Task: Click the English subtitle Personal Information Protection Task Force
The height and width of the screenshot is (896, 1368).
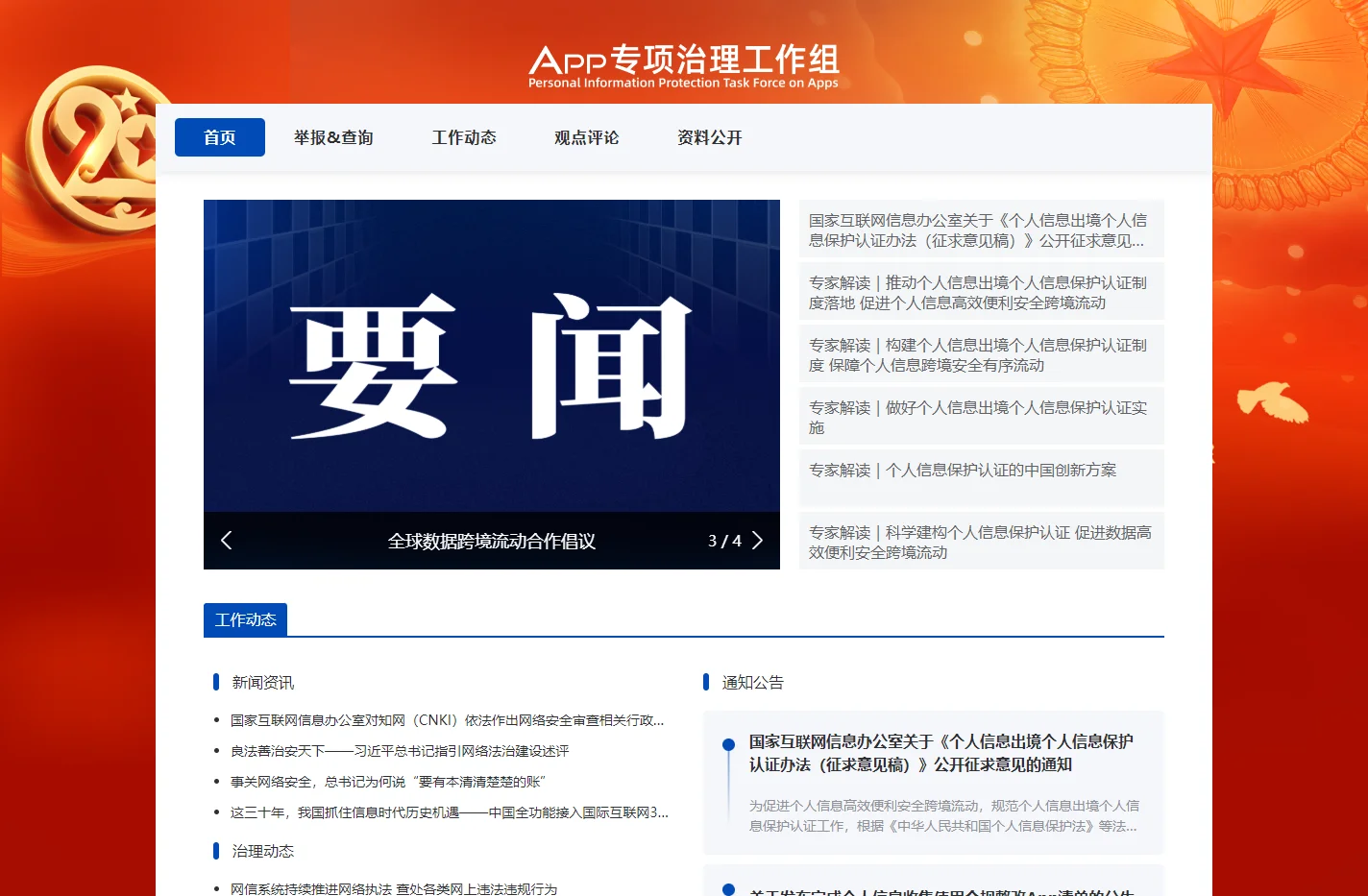Action: 683,84
